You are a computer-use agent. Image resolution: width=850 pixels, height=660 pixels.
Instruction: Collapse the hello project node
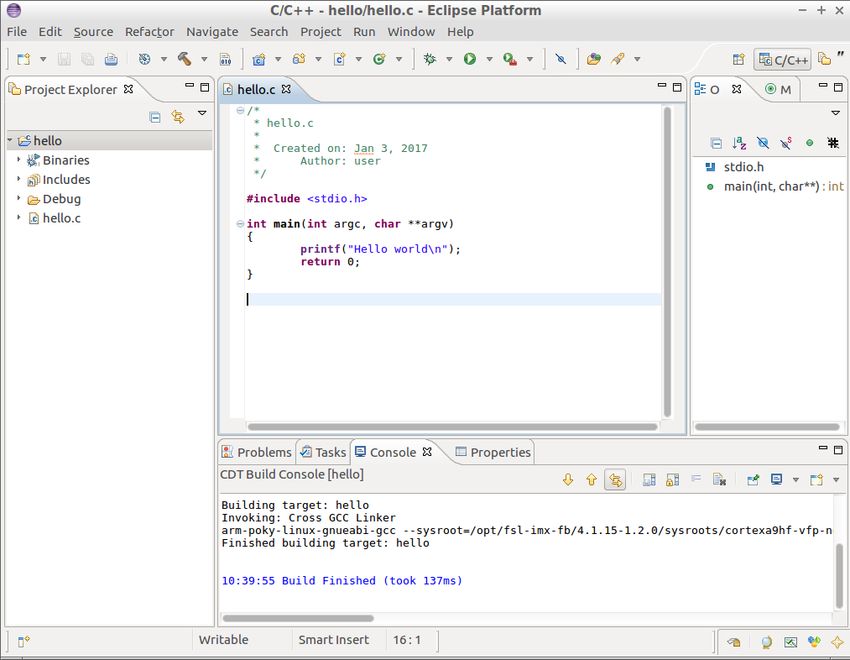(10, 140)
